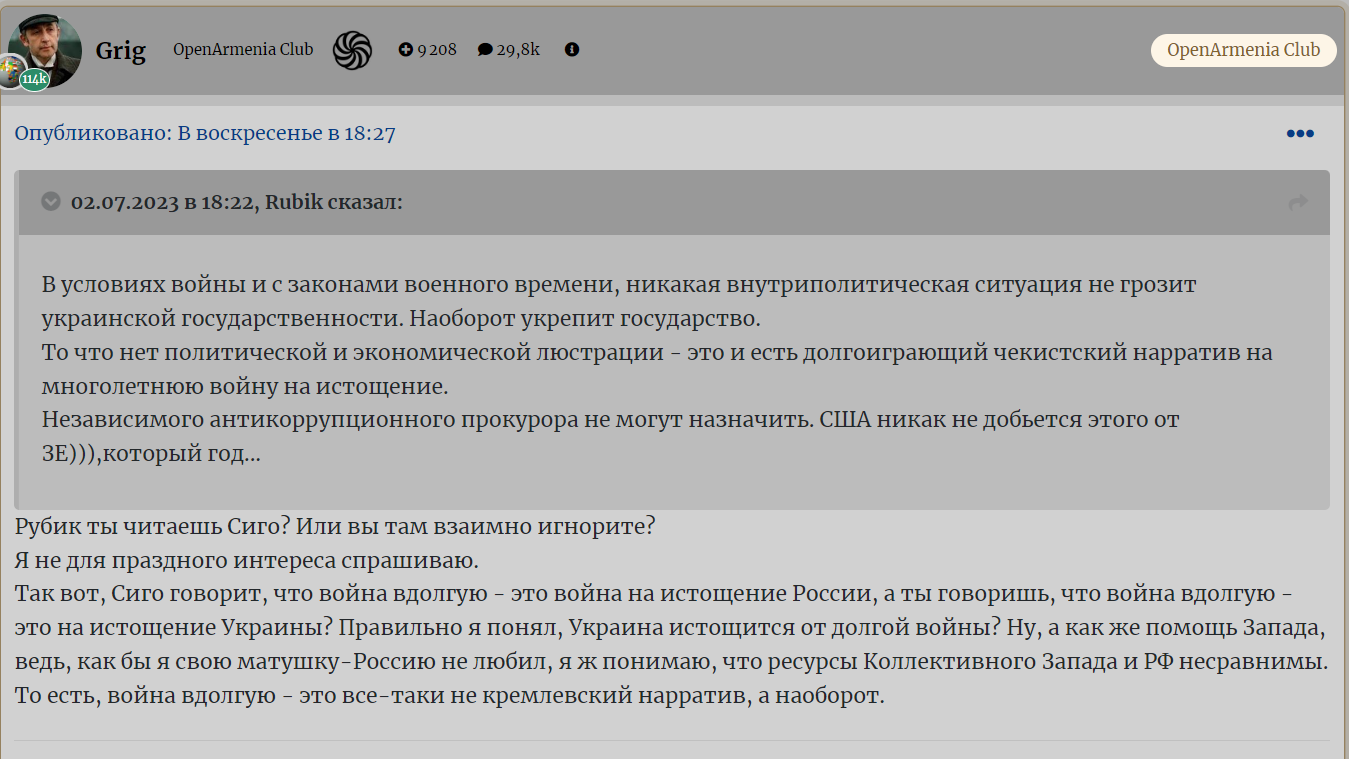The height and width of the screenshot is (759, 1349).
Task: Open the OpenArmenia Club tab label beside Grig
Action: click(242, 48)
